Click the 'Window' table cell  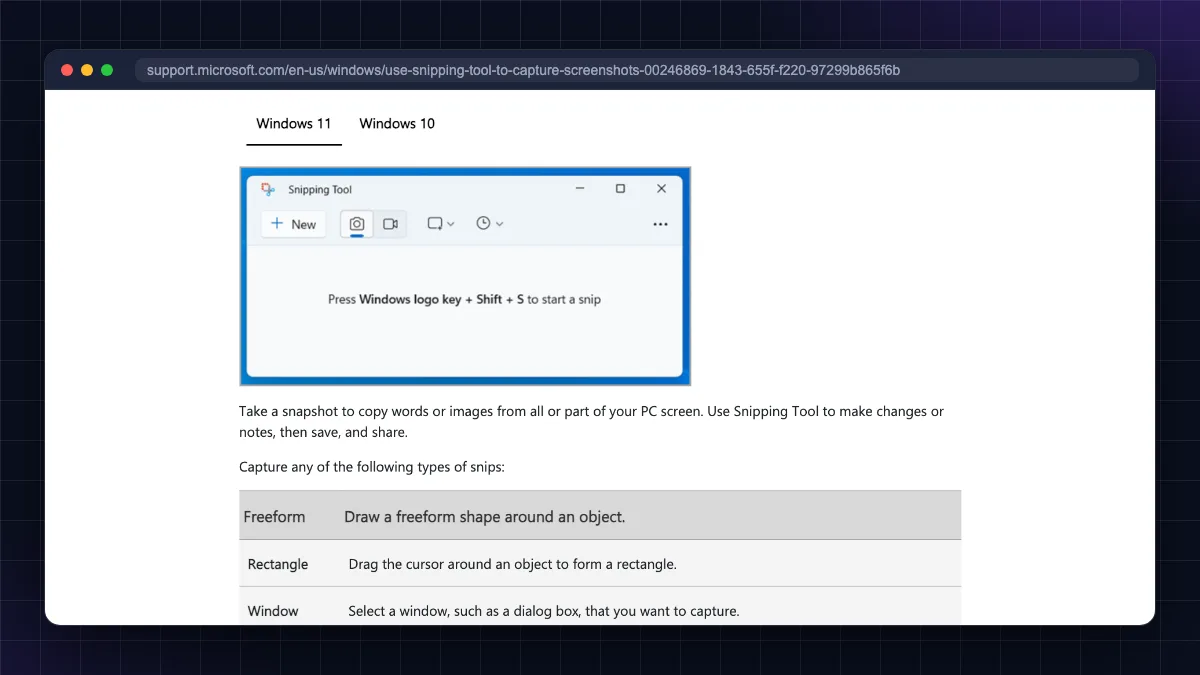pyautogui.click(x=273, y=610)
